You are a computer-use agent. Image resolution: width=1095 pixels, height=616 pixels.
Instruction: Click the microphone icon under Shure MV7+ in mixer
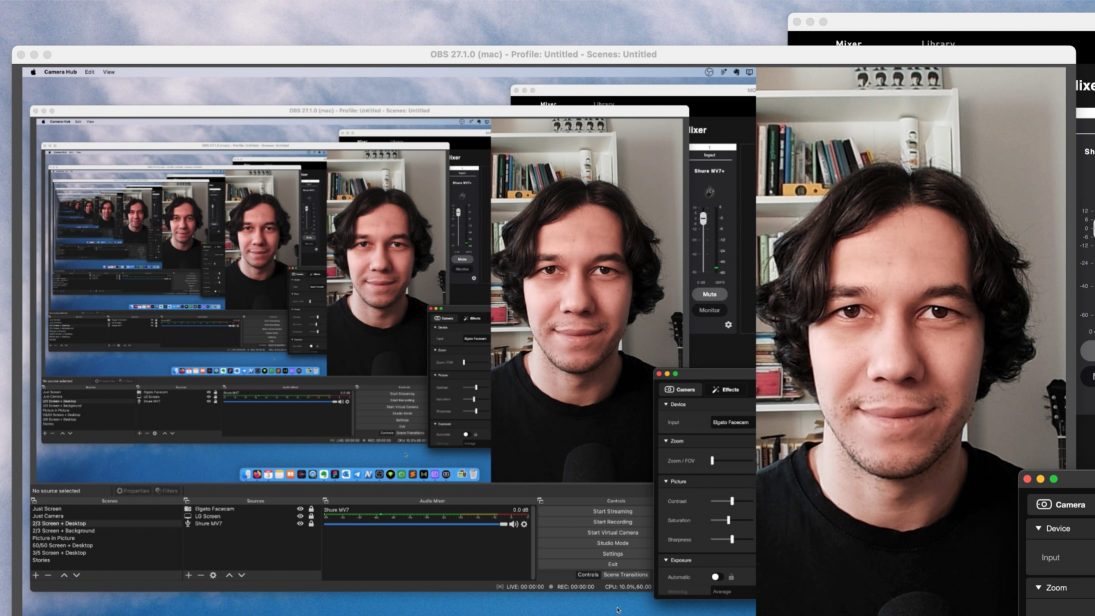coord(710,191)
